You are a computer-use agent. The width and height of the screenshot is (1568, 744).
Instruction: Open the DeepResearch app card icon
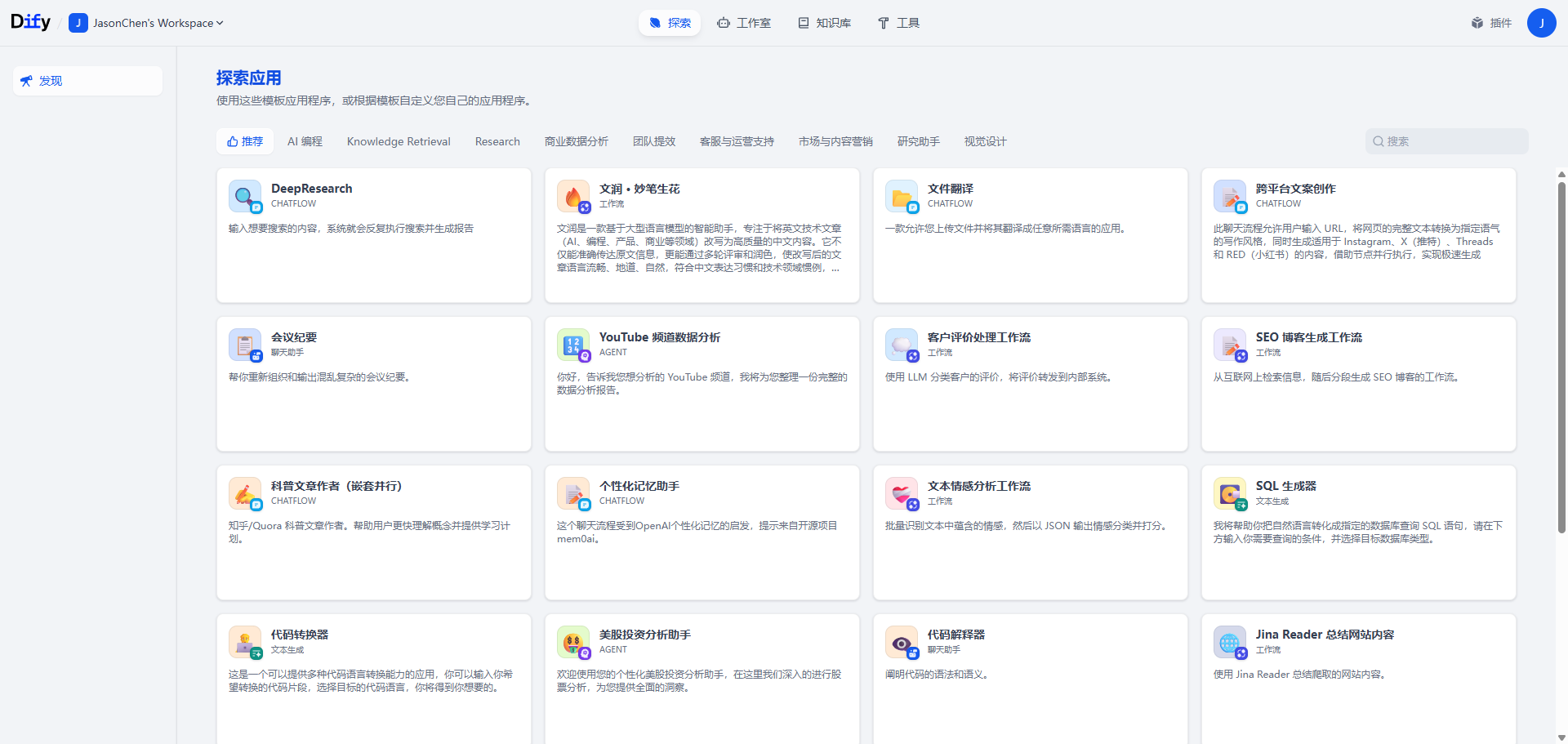point(245,196)
